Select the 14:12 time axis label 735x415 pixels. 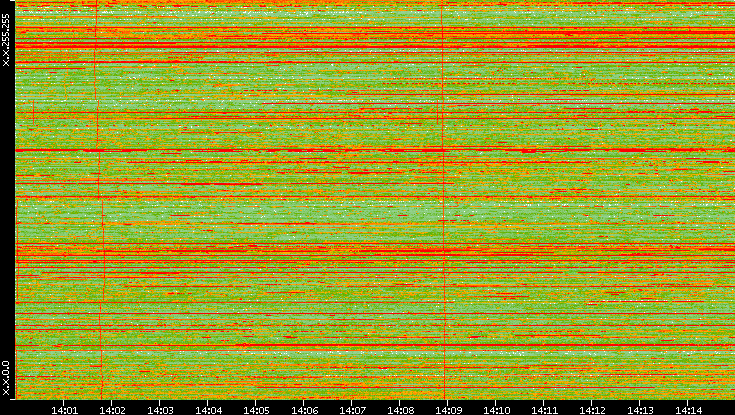593,410
